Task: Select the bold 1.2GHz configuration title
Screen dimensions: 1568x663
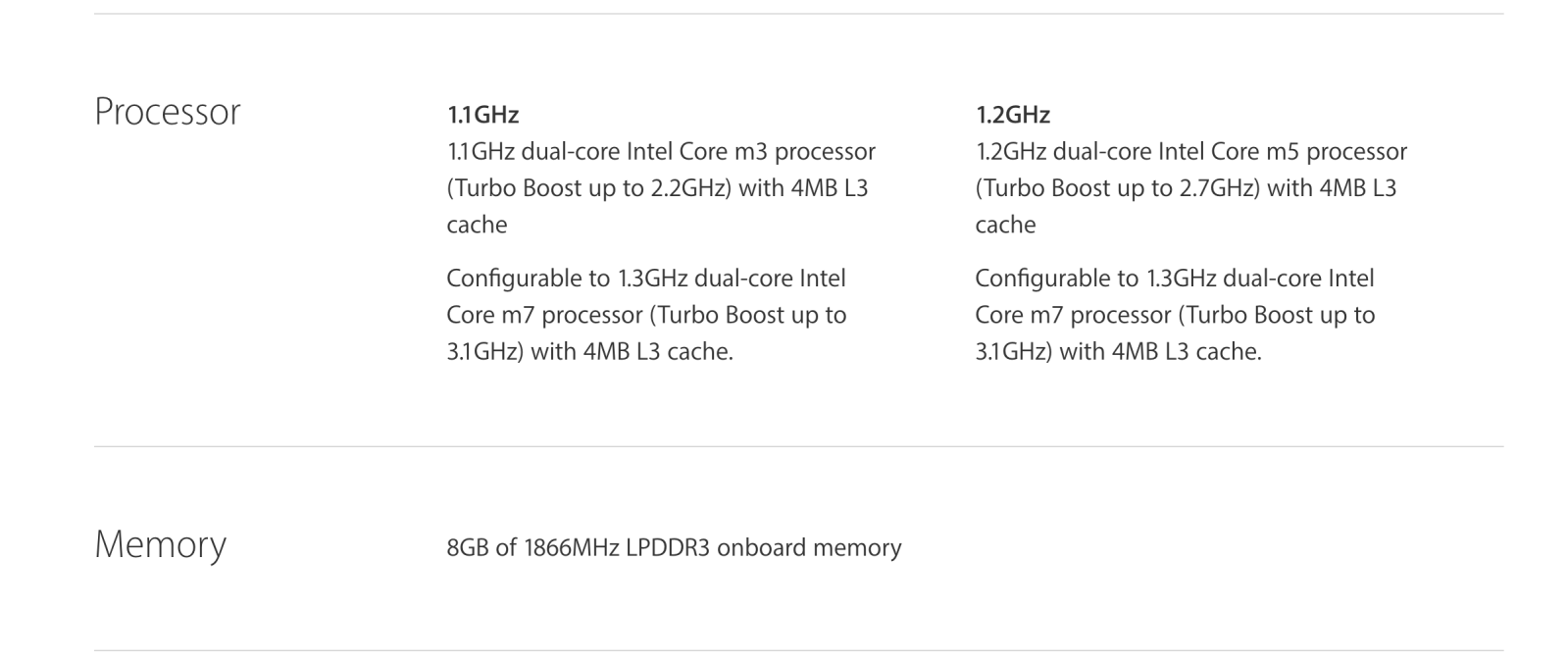Action: point(1012,115)
